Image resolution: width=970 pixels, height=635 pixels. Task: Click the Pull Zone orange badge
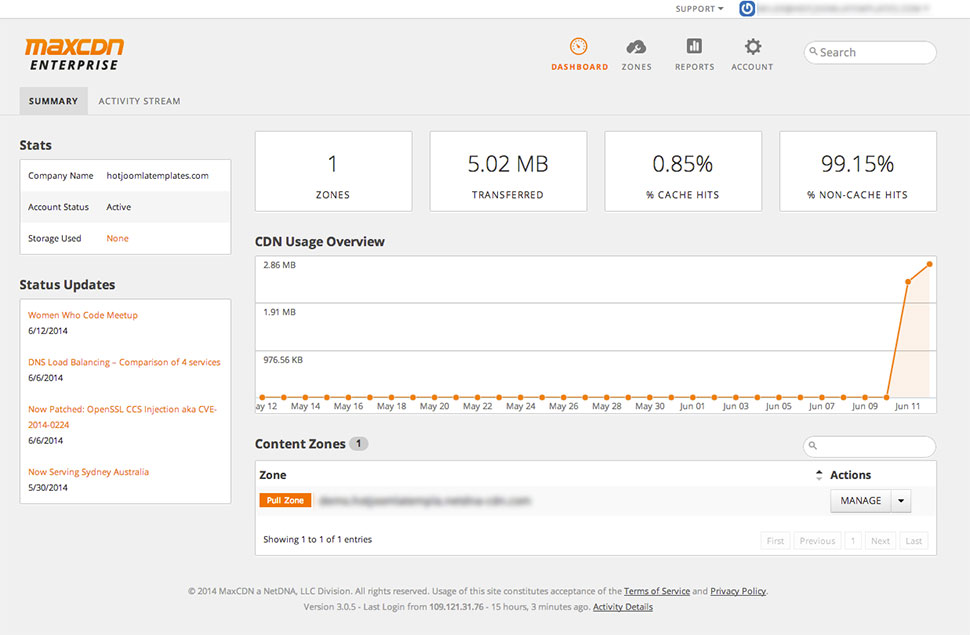tap(285, 500)
